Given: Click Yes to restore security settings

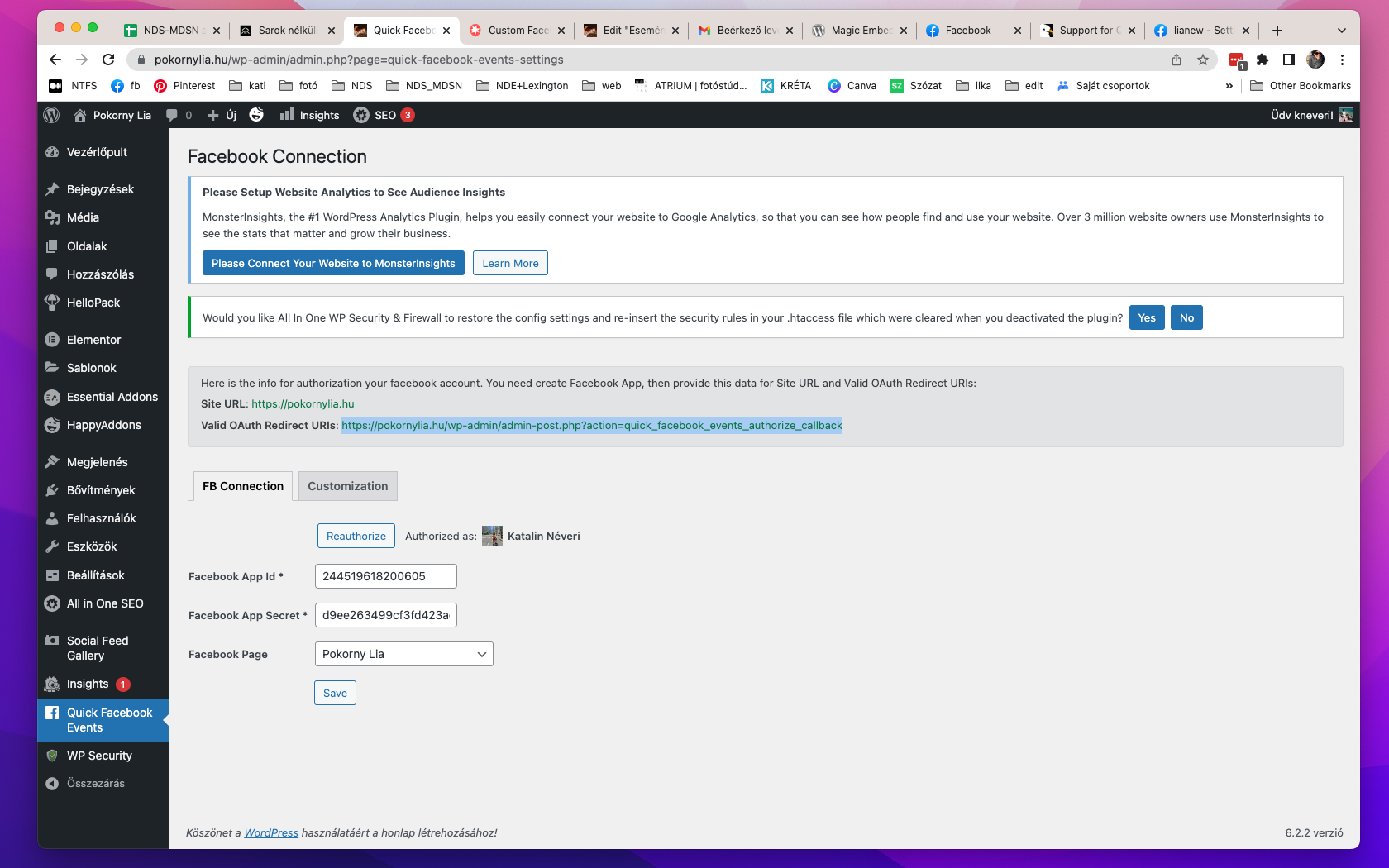Looking at the screenshot, I should [x=1147, y=317].
